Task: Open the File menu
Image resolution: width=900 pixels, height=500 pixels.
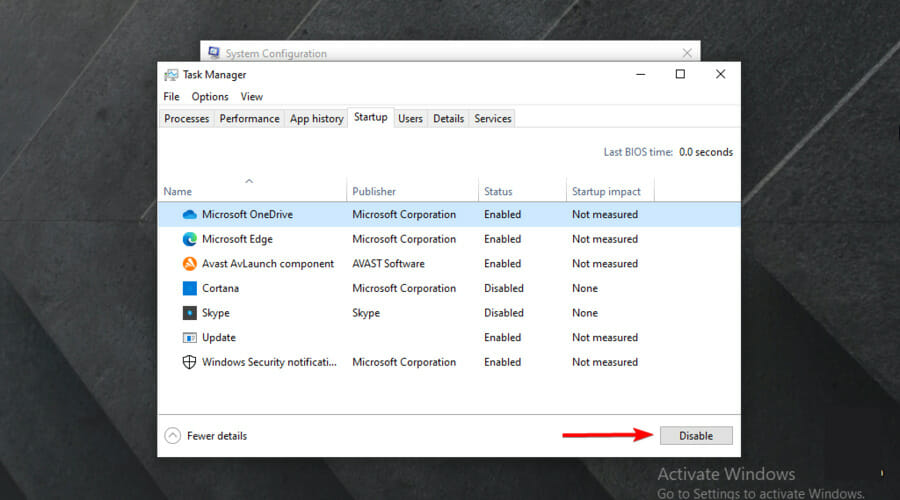Action: pyautogui.click(x=171, y=97)
